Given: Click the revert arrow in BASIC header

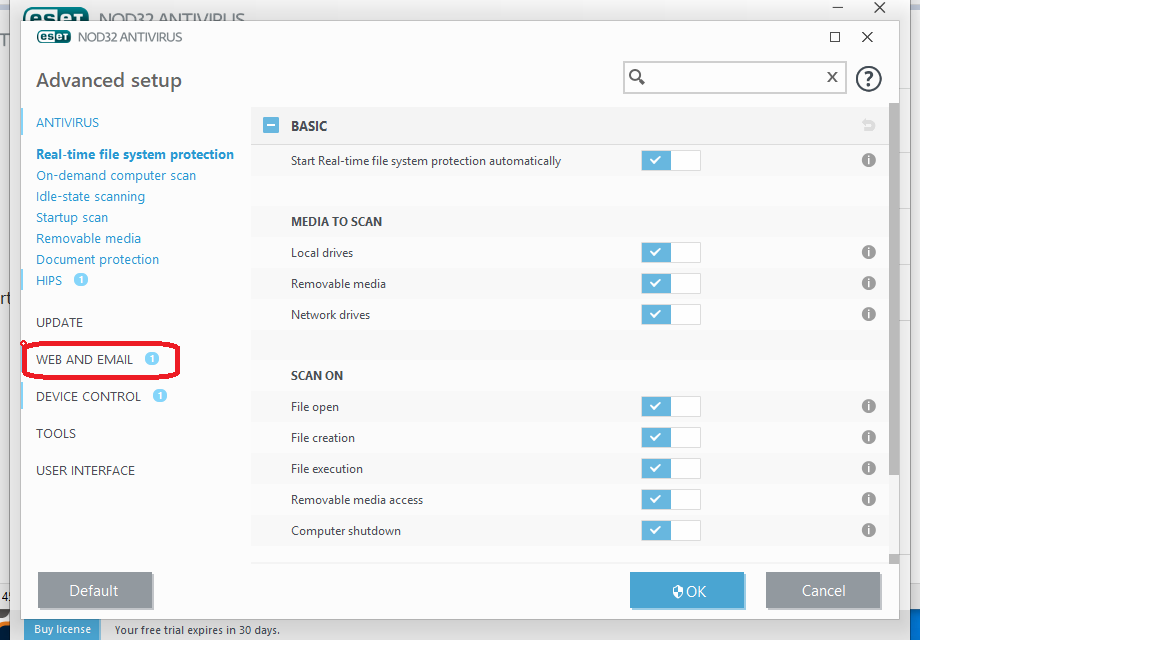Looking at the screenshot, I should tap(868, 126).
